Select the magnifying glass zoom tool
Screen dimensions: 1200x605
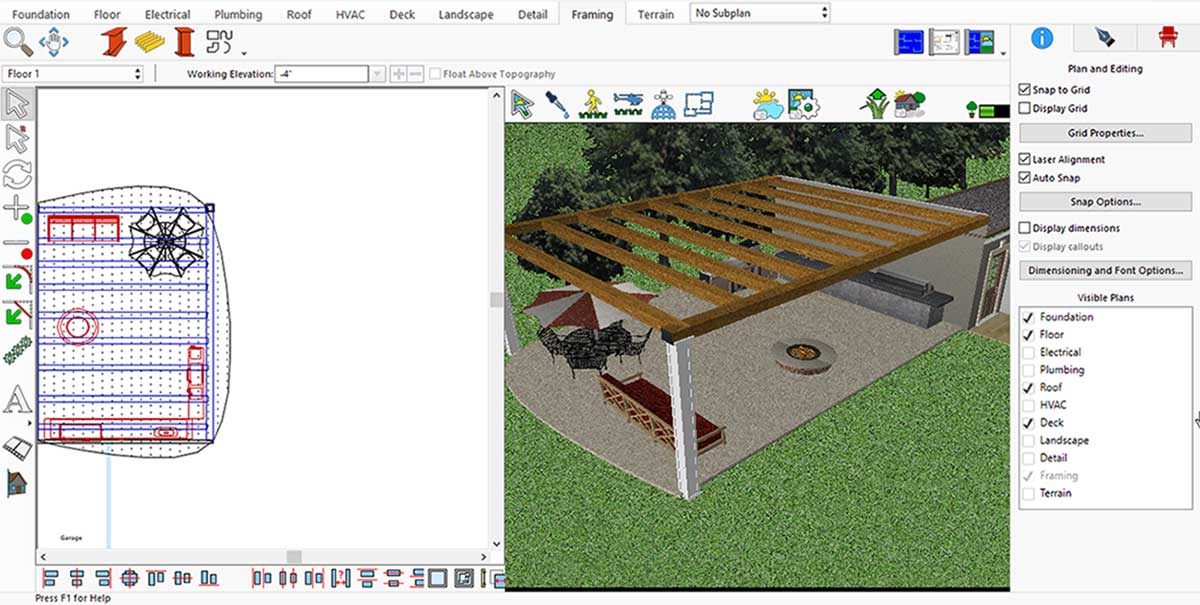[x=18, y=41]
